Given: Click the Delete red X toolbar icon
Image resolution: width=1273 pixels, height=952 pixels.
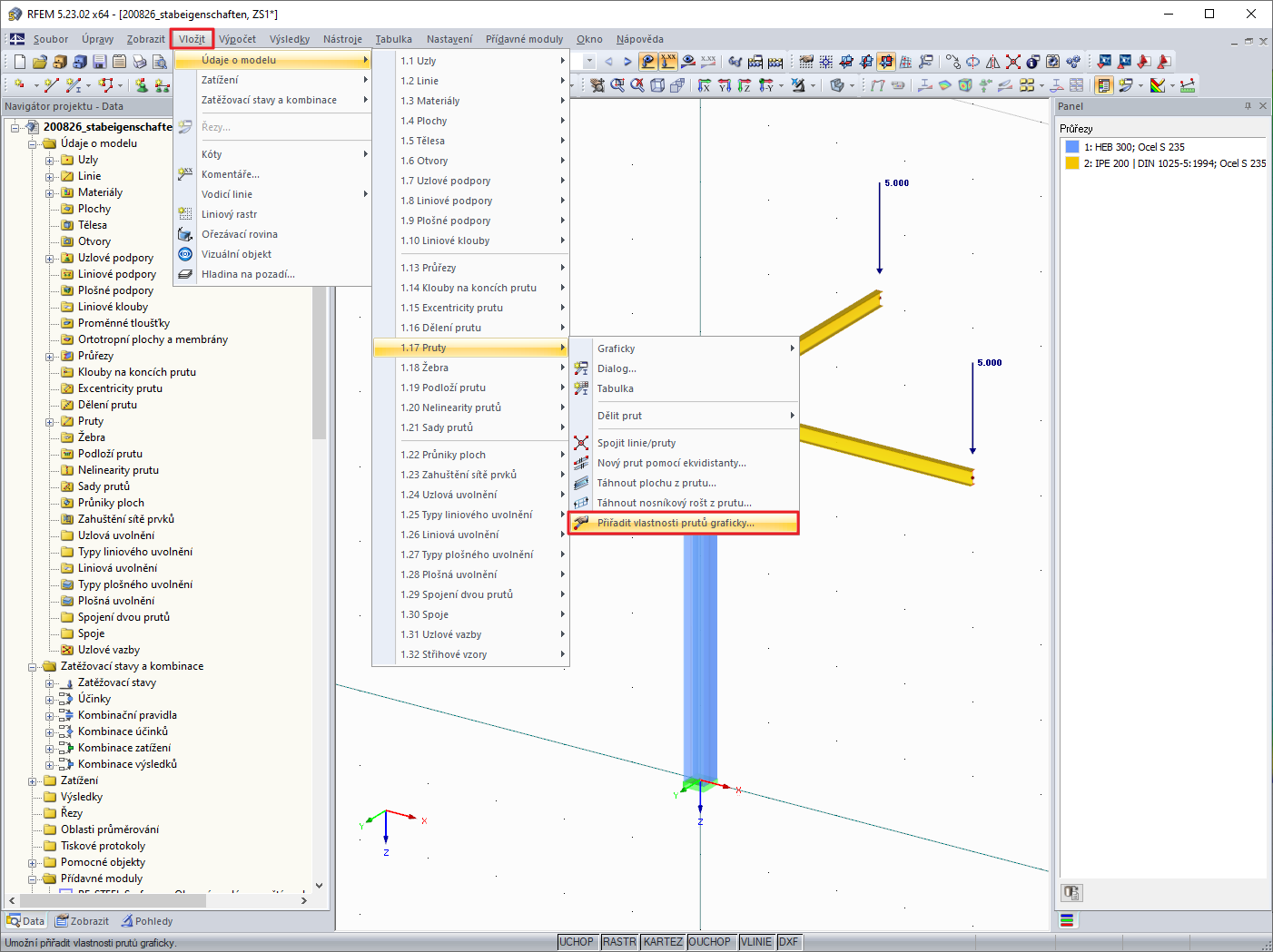Looking at the screenshot, I should tap(1013, 62).
